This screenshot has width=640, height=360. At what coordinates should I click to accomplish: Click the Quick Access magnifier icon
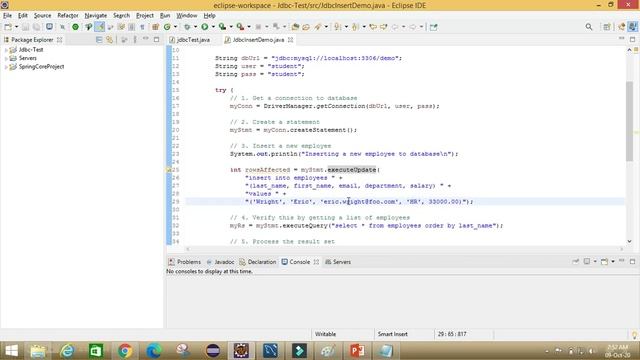(x=589, y=27)
